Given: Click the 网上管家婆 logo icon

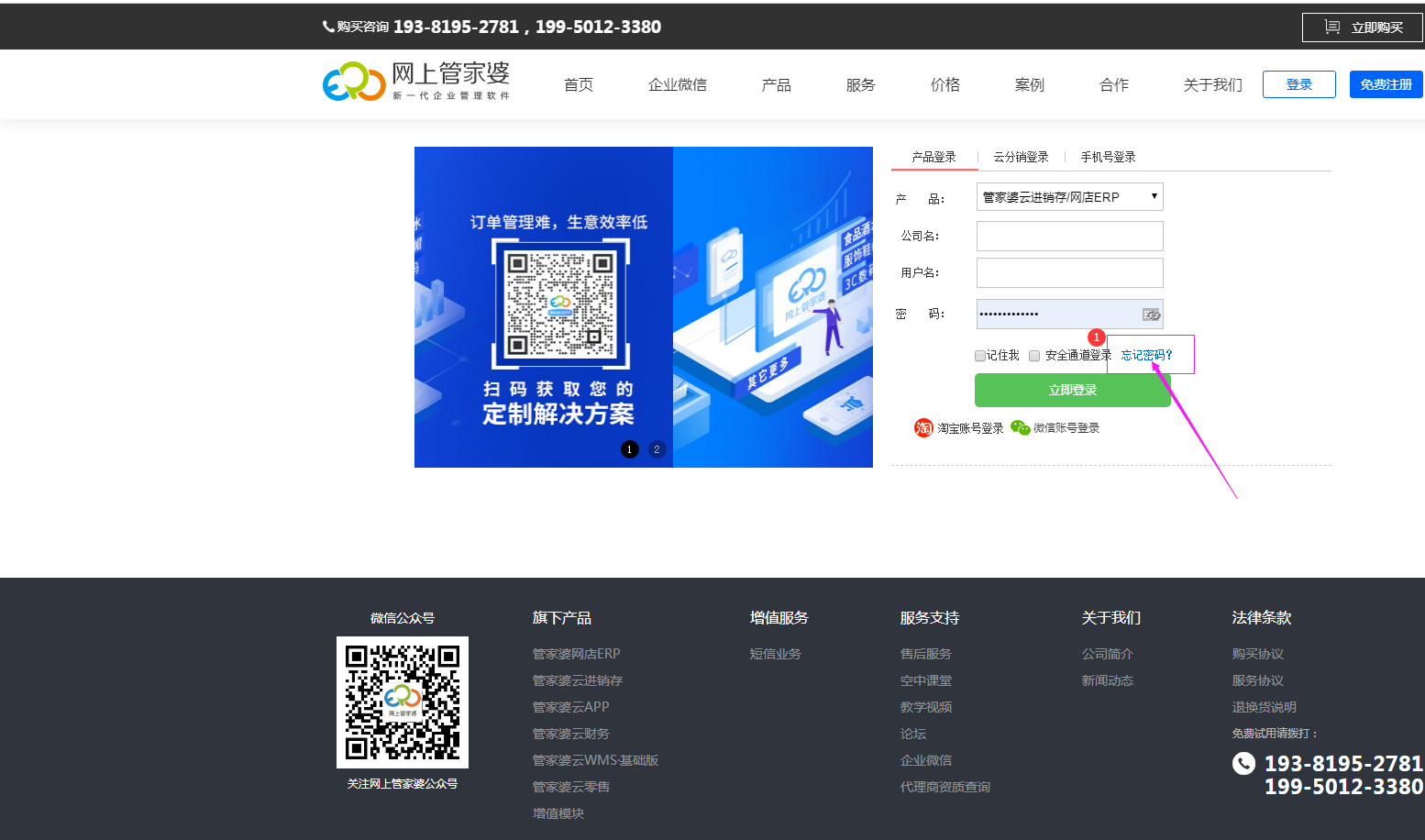Looking at the screenshot, I should point(354,82).
